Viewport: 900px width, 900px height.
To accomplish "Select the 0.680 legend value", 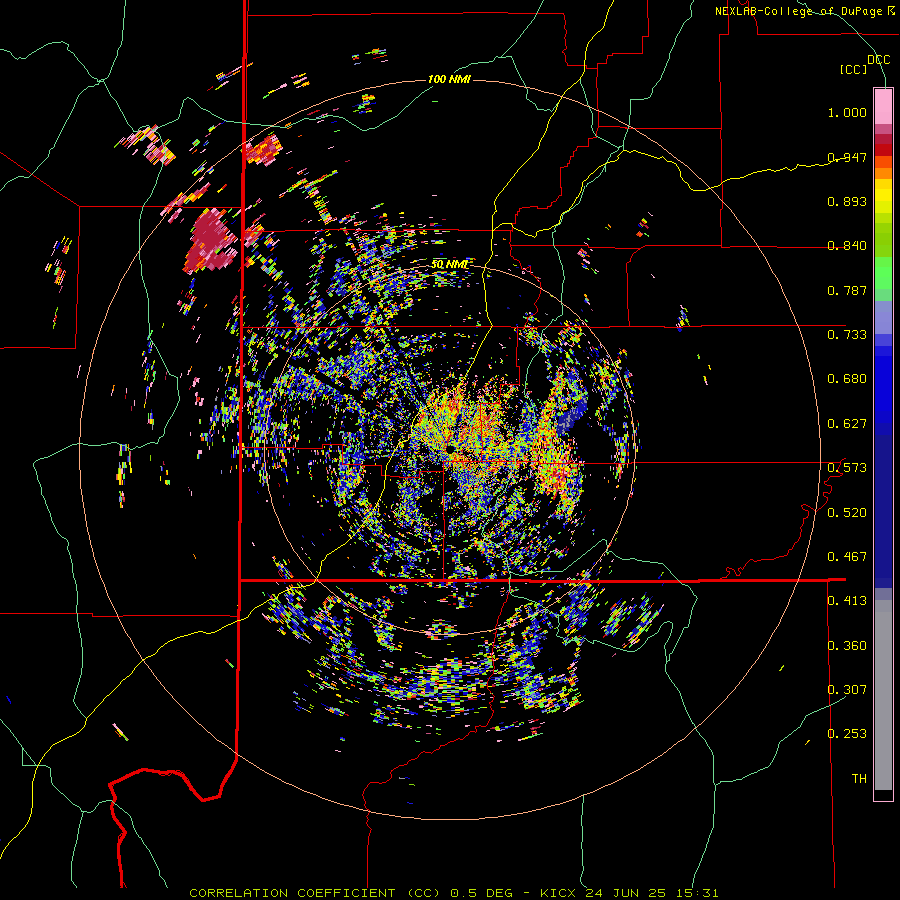I will [x=847, y=379].
